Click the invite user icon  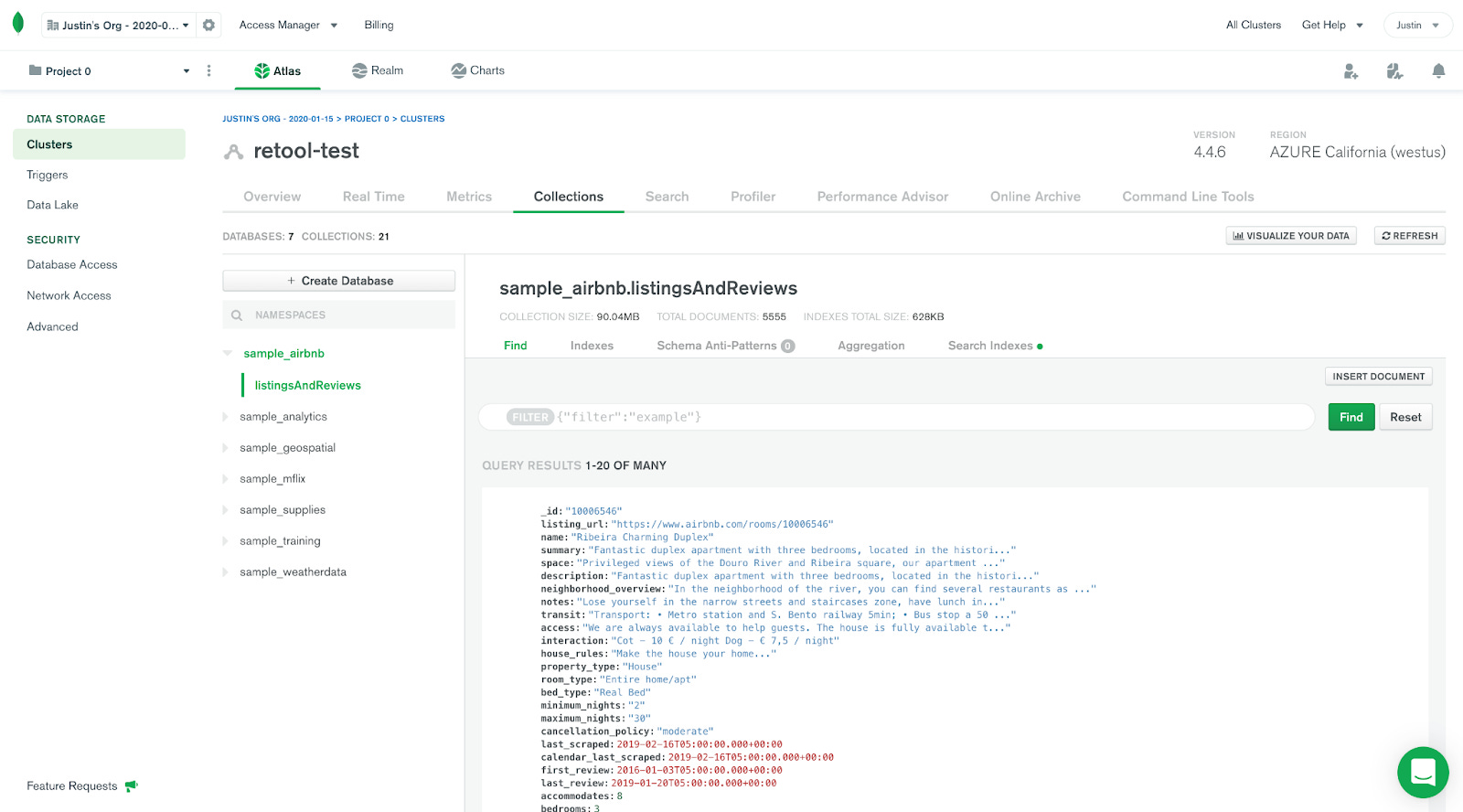[1351, 71]
